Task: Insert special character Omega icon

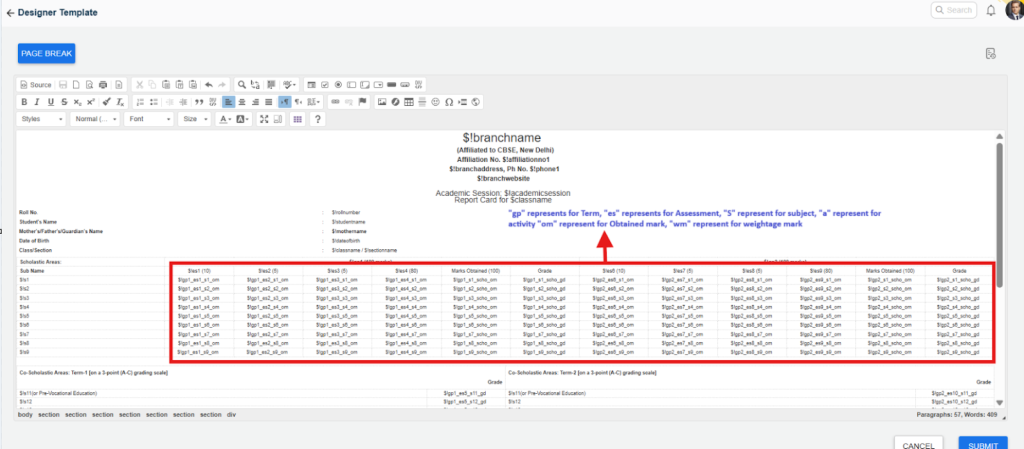Action: coord(449,102)
